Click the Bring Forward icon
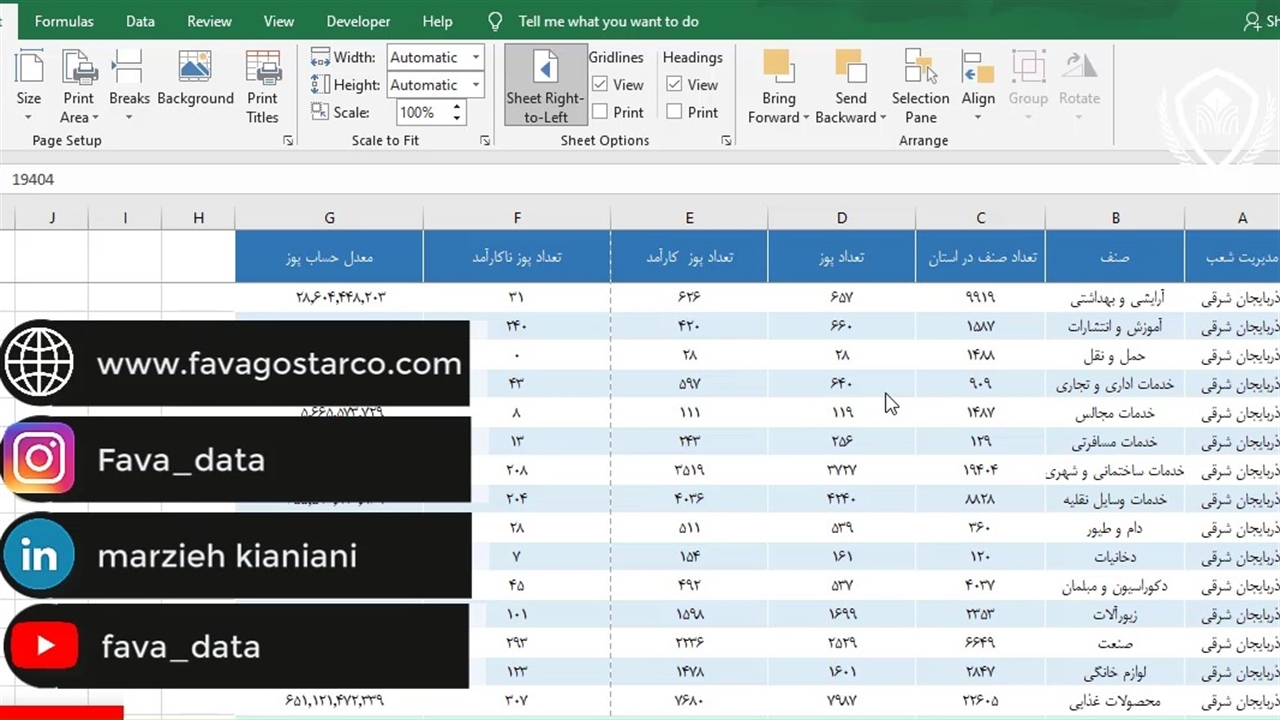The height and width of the screenshot is (720, 1280). tap(778, 68)
